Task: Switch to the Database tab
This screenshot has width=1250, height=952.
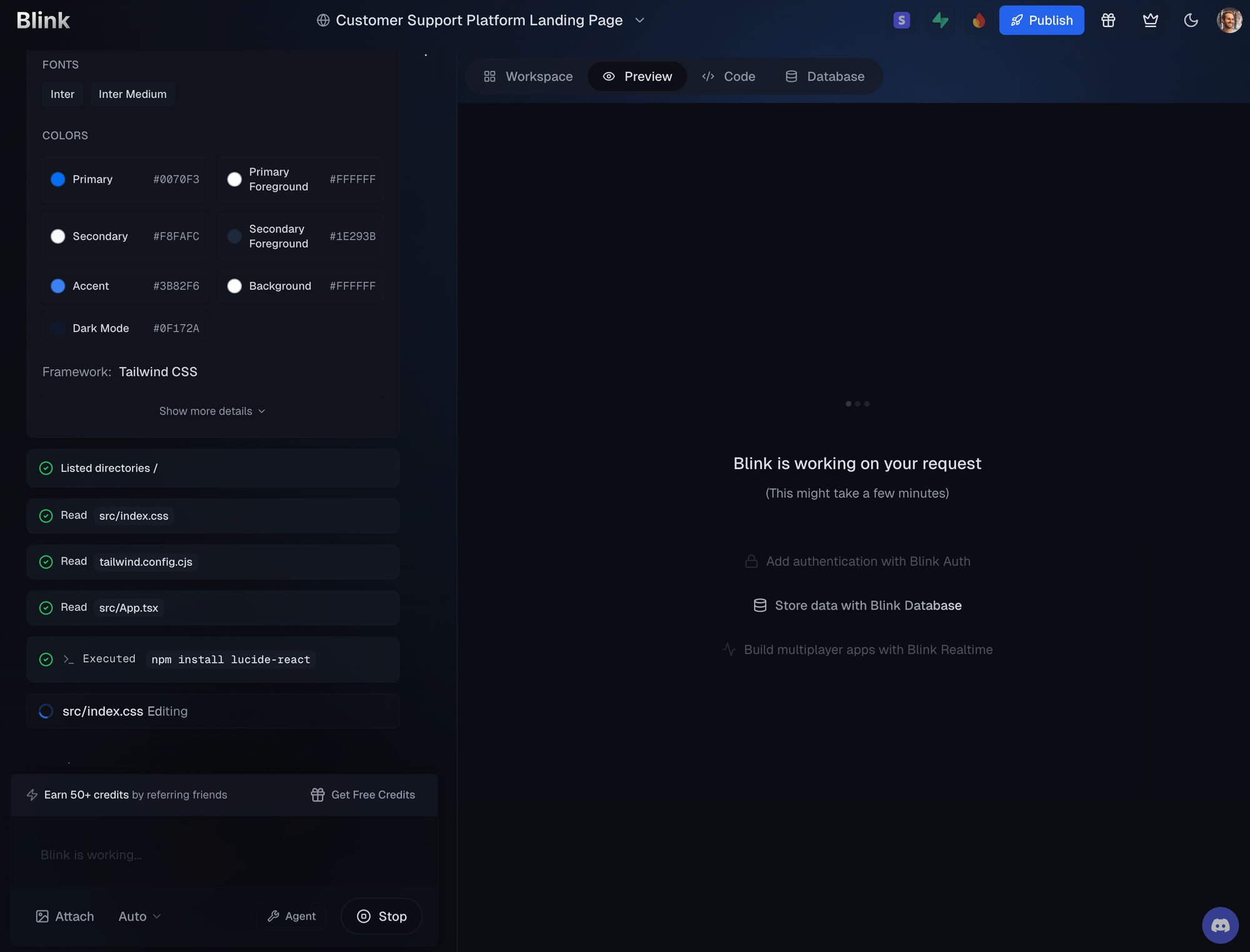Action: [825, 76]
